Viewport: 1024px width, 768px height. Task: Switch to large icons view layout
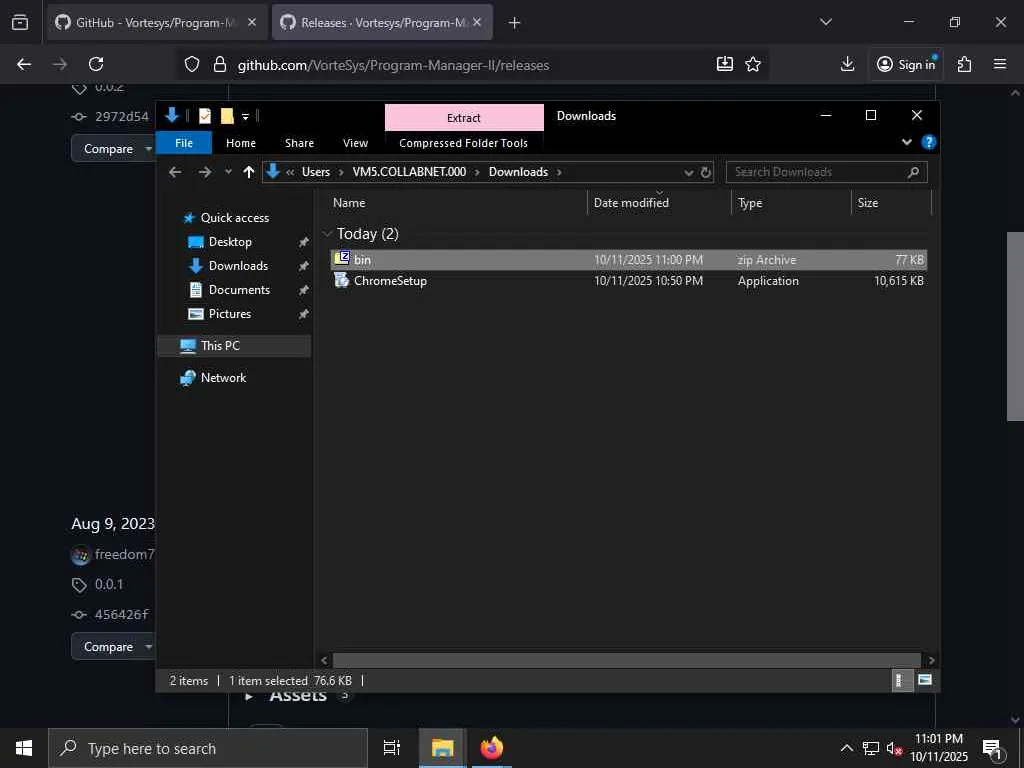click(925, 680)
